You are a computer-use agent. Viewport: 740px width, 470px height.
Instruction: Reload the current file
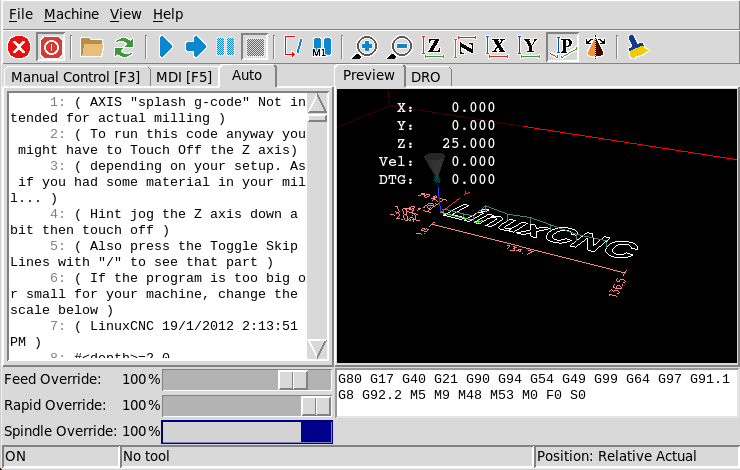click(124, 47)
